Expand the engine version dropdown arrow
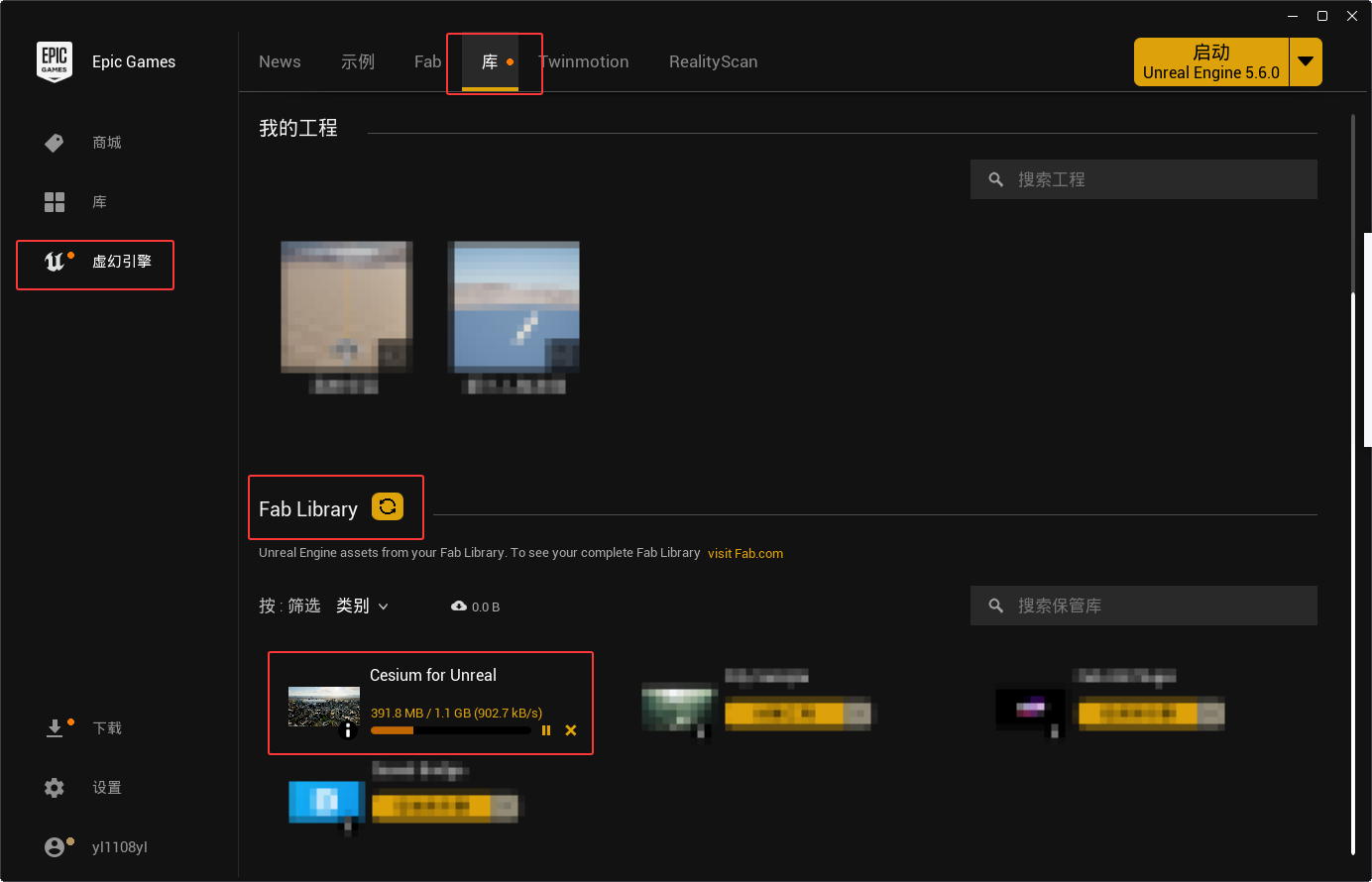 pyautogui.click(x=1306, y=61)
